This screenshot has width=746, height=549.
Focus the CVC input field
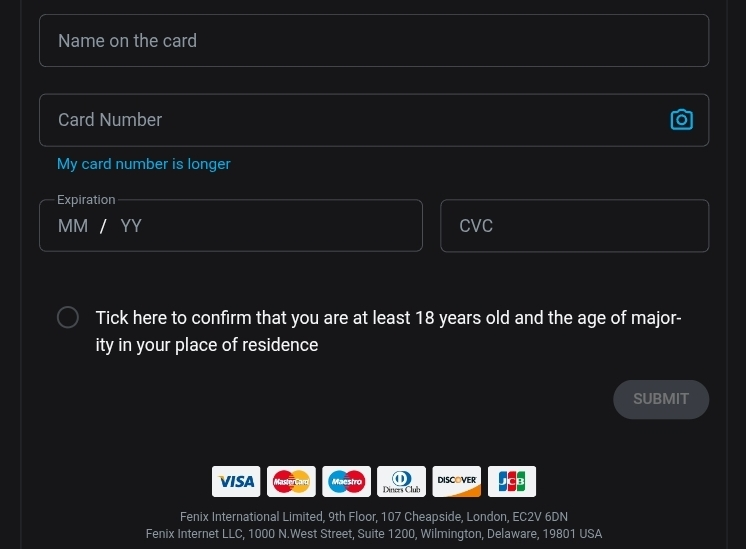click(x=574, y=226)
